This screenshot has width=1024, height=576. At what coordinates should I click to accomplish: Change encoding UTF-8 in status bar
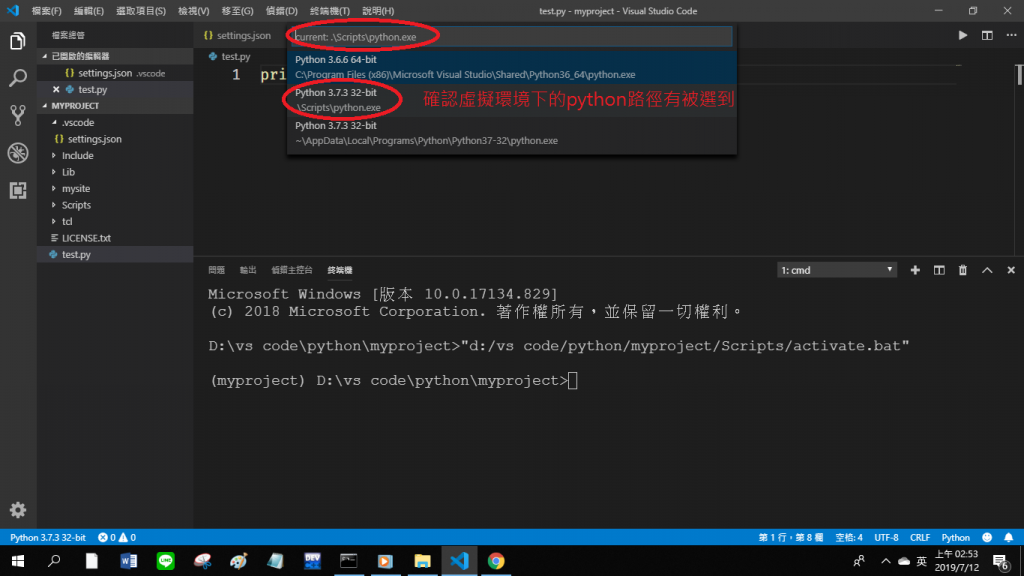click(x=886, y=537)
